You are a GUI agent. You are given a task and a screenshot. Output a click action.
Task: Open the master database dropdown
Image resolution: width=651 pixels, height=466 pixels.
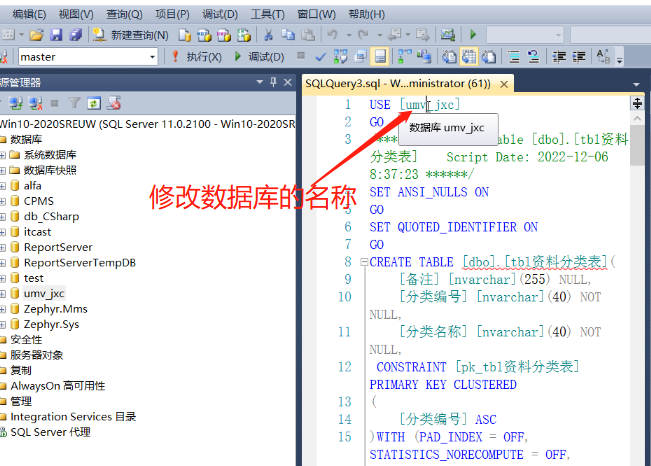click(x=152, y=57)
